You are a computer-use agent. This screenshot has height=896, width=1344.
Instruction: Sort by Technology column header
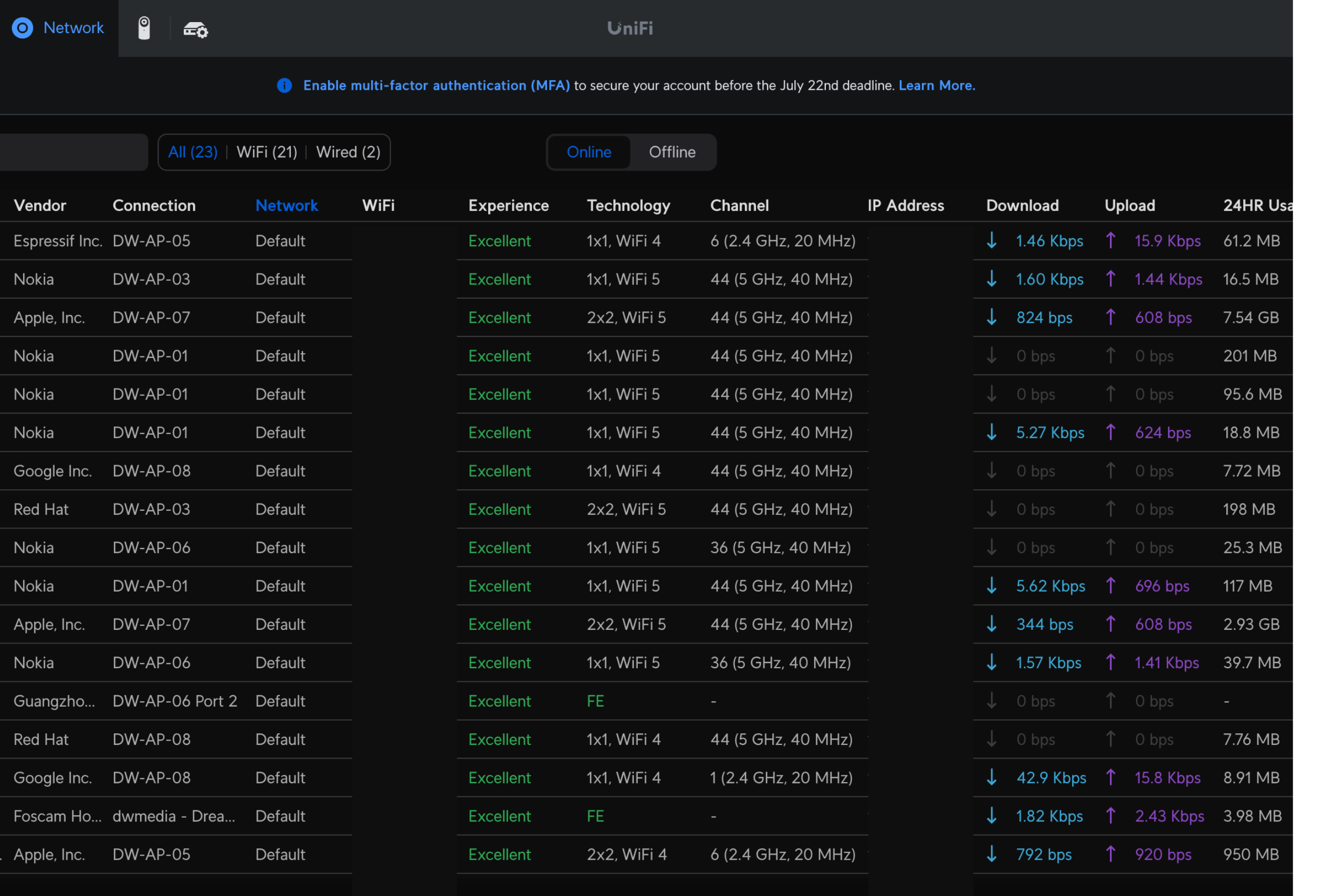coord(628,205)
